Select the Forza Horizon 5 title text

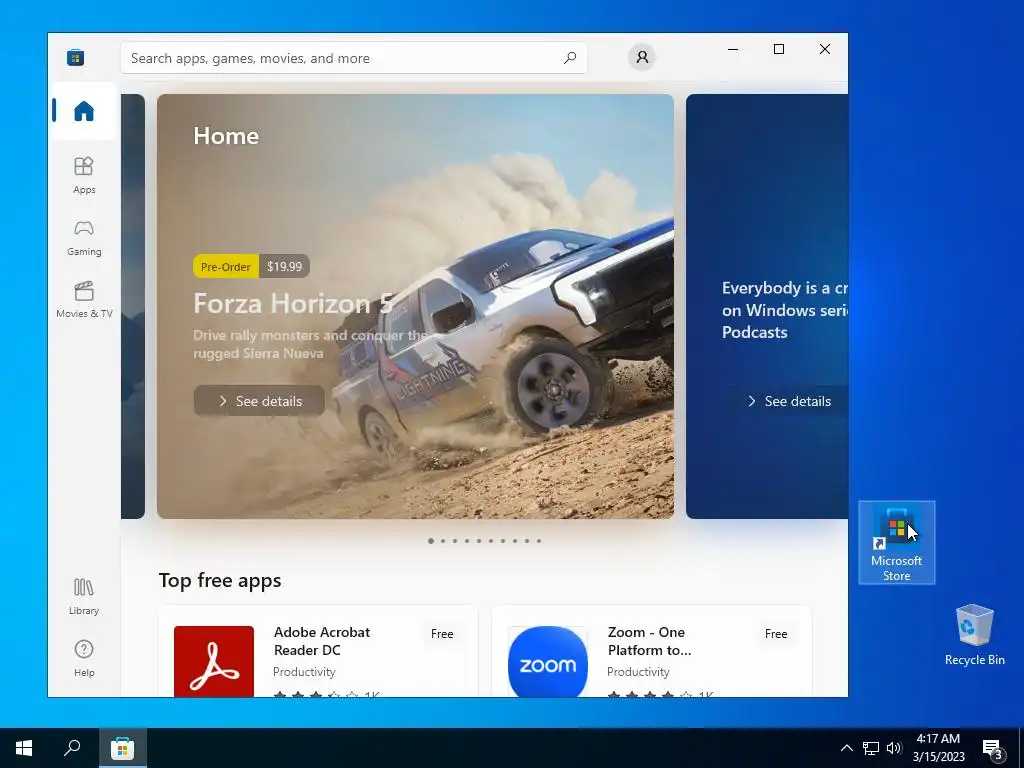tap(293, 304)
